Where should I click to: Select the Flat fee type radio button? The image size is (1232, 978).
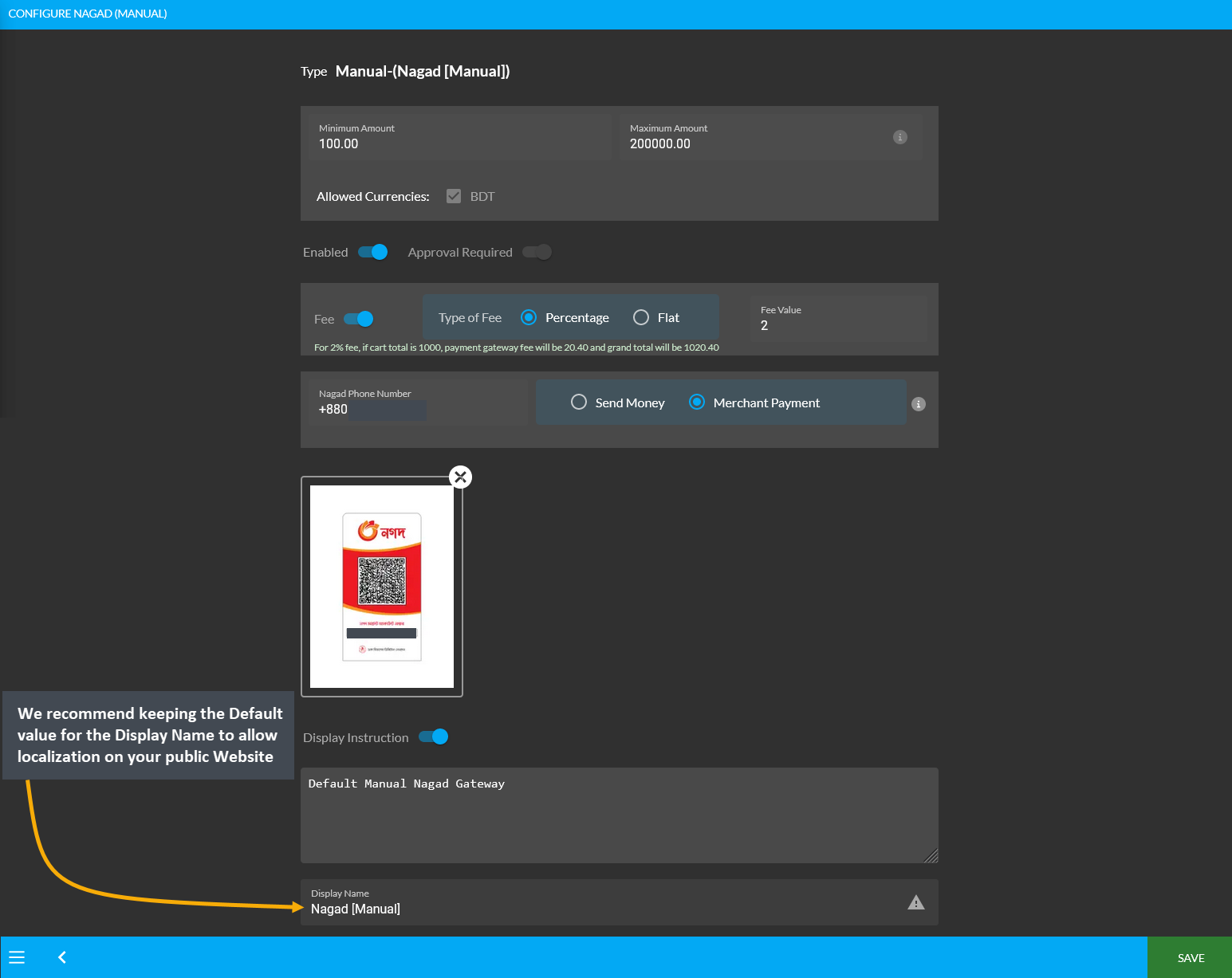(641, 317)
